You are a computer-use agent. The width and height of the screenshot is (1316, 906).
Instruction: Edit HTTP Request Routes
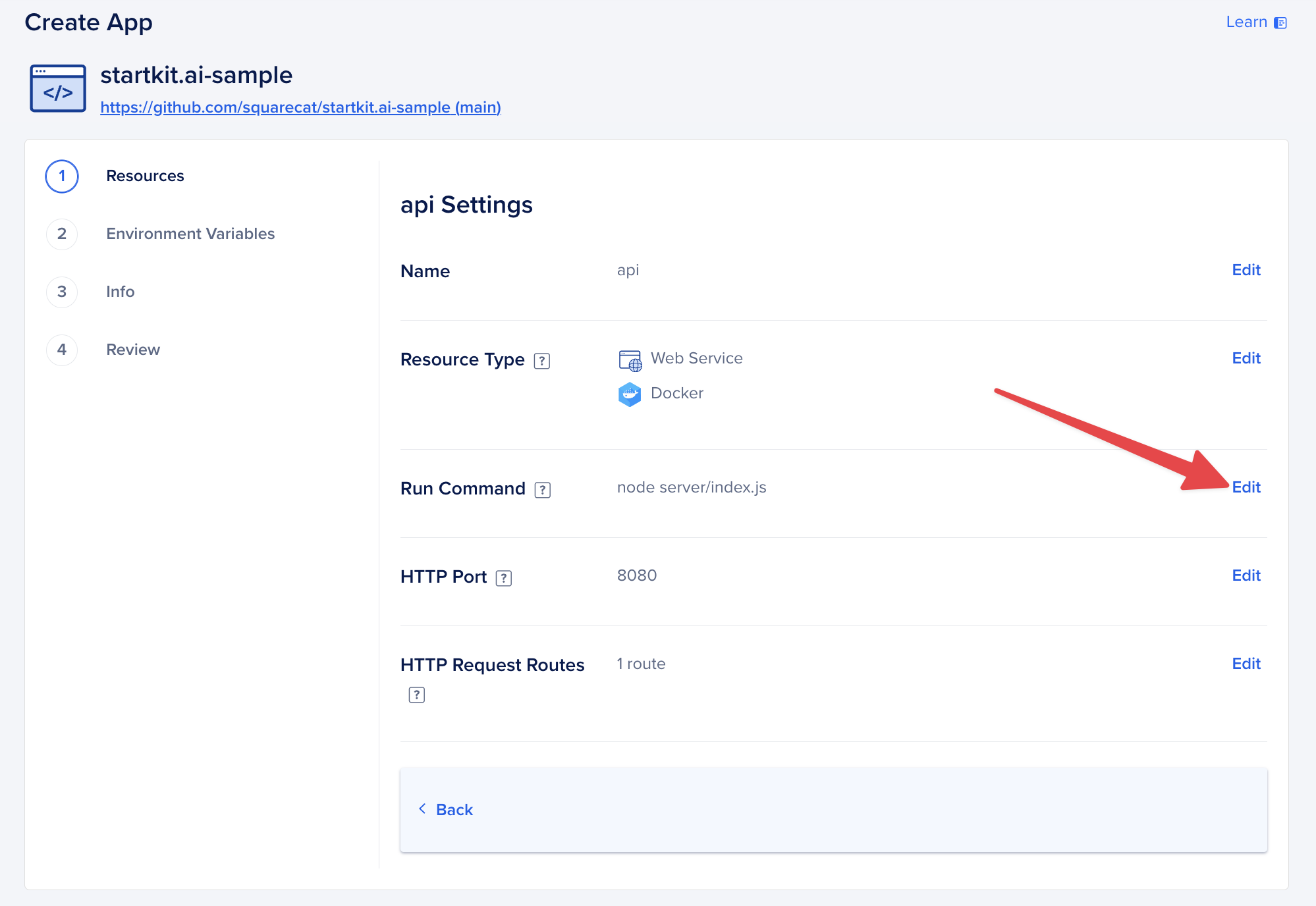[1246, 664]
